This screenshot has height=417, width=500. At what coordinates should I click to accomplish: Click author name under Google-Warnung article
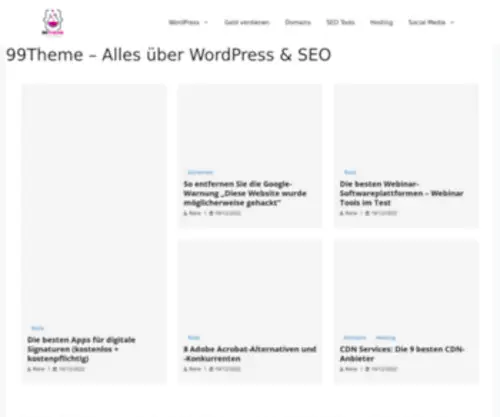pyautogui.click(x=195, y=213)
